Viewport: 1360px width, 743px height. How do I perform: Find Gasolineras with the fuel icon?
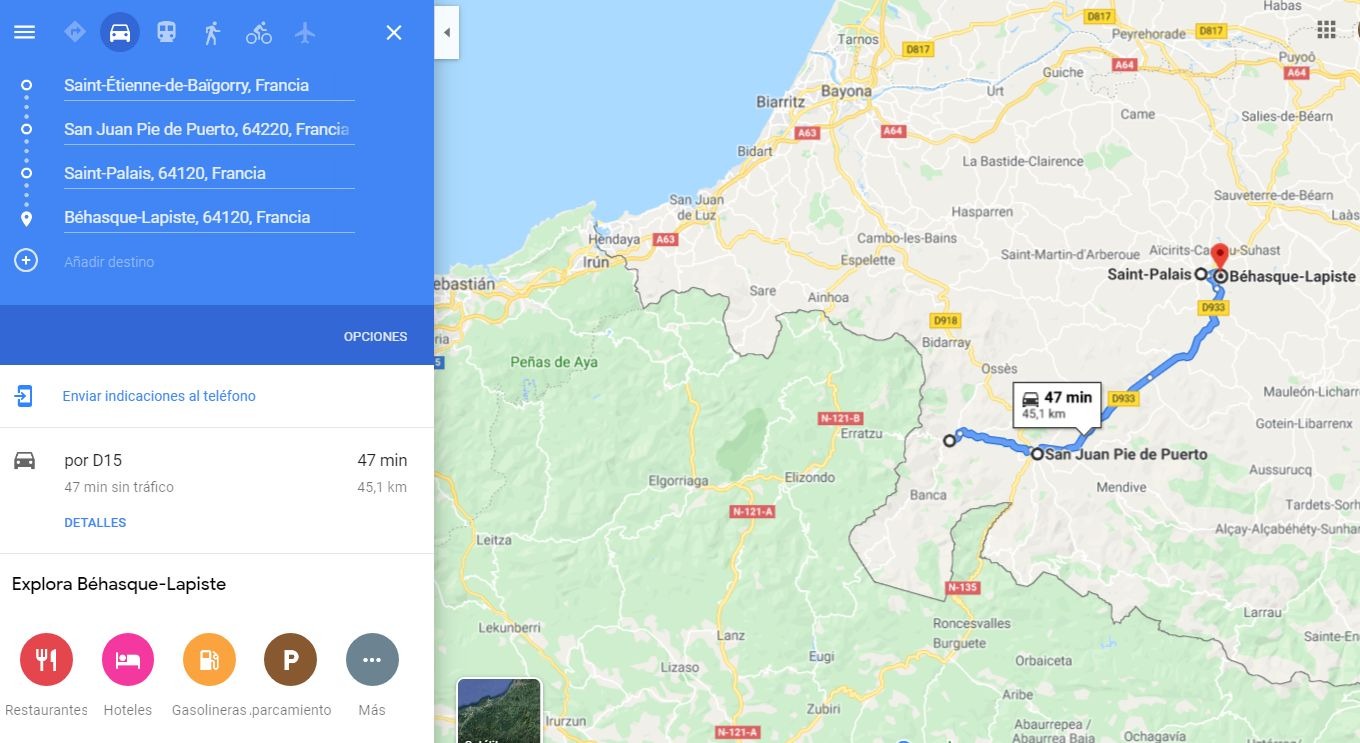(209, 660)
